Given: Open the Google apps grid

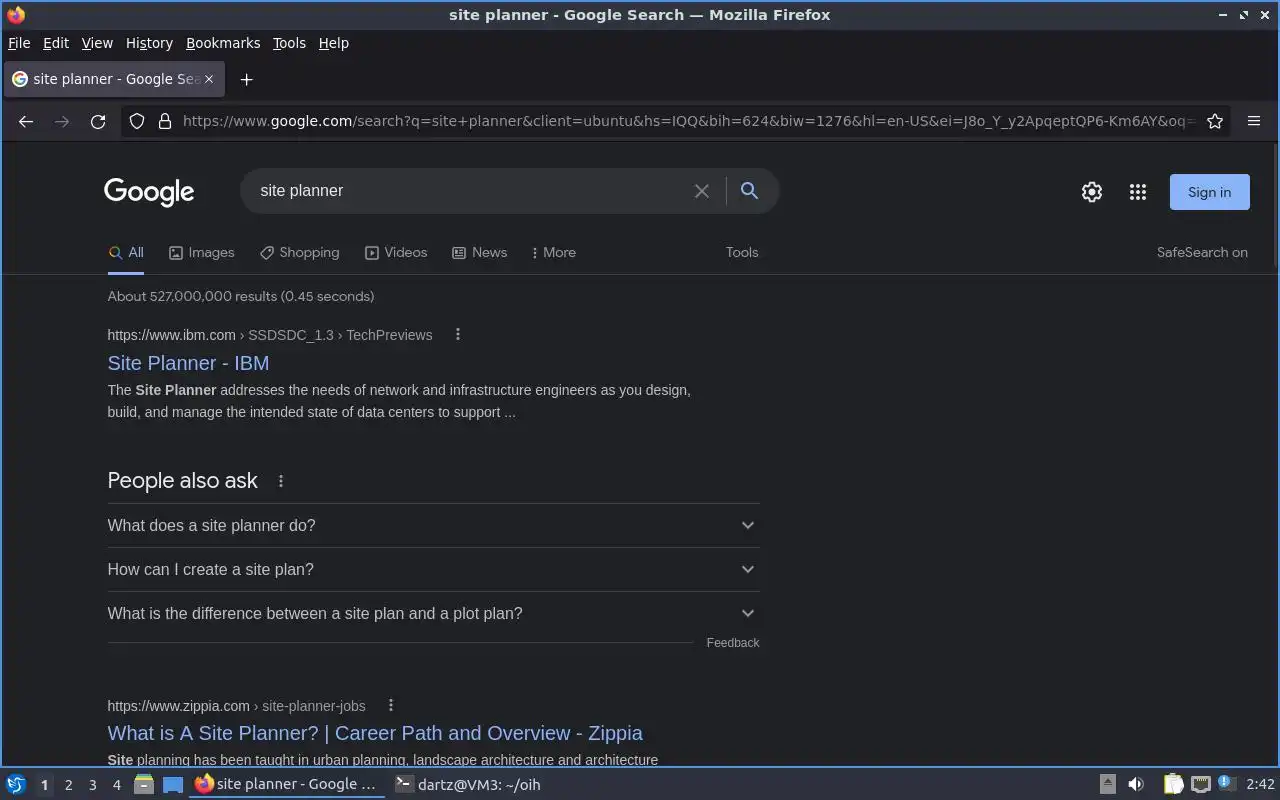Looking at the screenshot, I should coord(1138,192).
